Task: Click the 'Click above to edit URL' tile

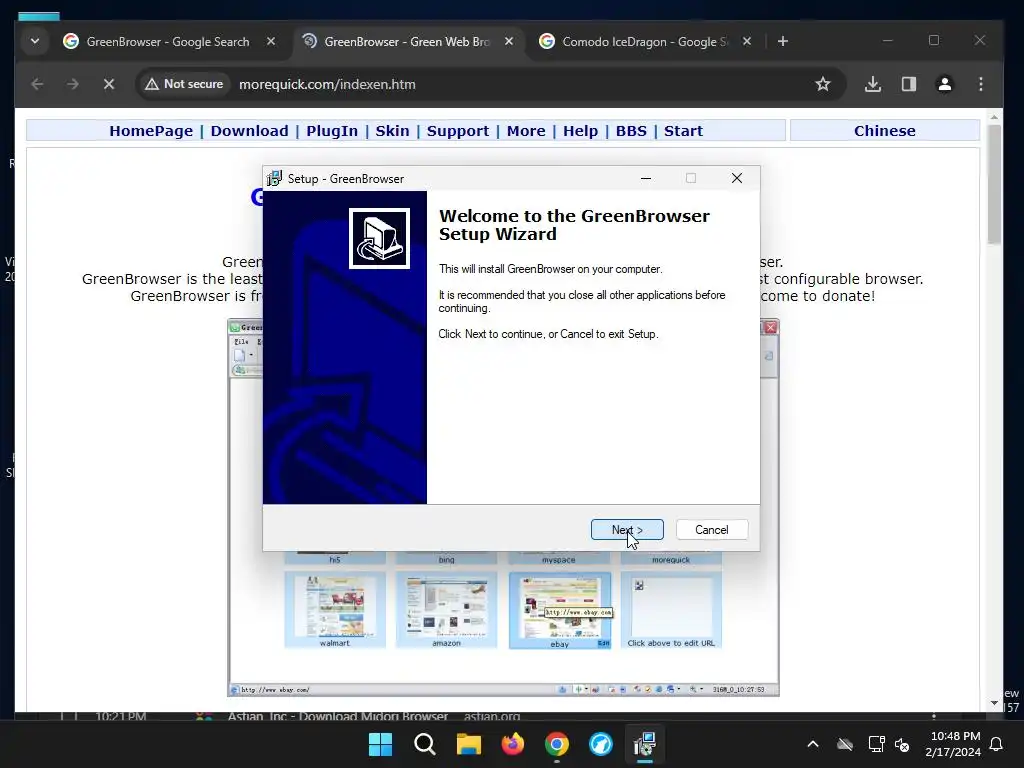Action: [x=671, y=610]
